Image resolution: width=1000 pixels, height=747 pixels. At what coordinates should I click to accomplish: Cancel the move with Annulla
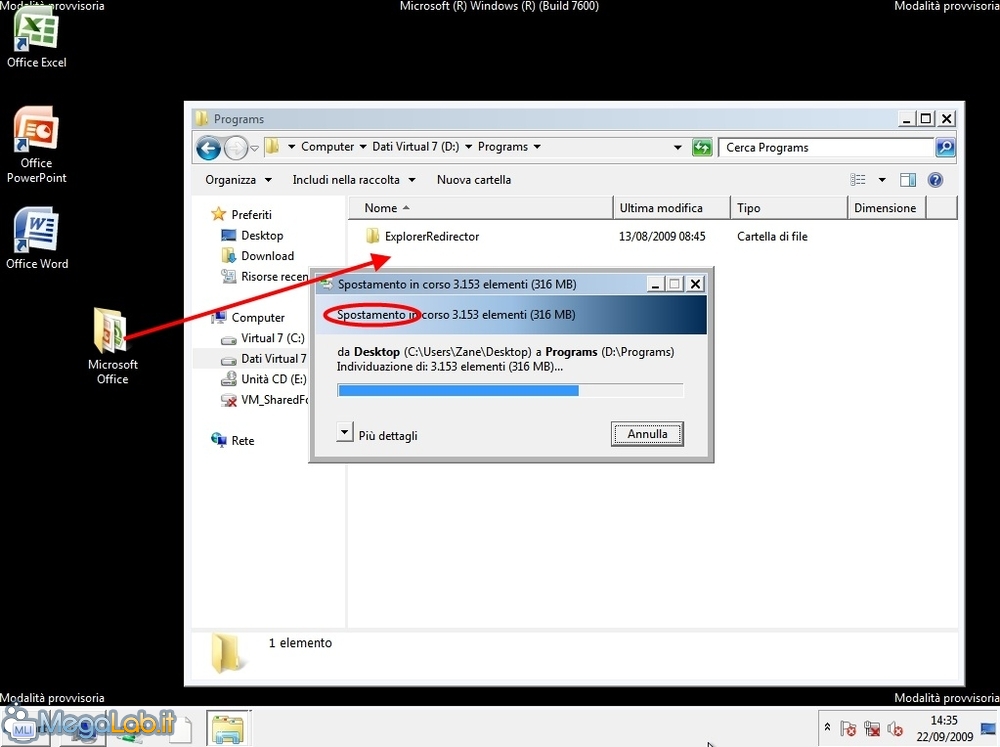647,434
